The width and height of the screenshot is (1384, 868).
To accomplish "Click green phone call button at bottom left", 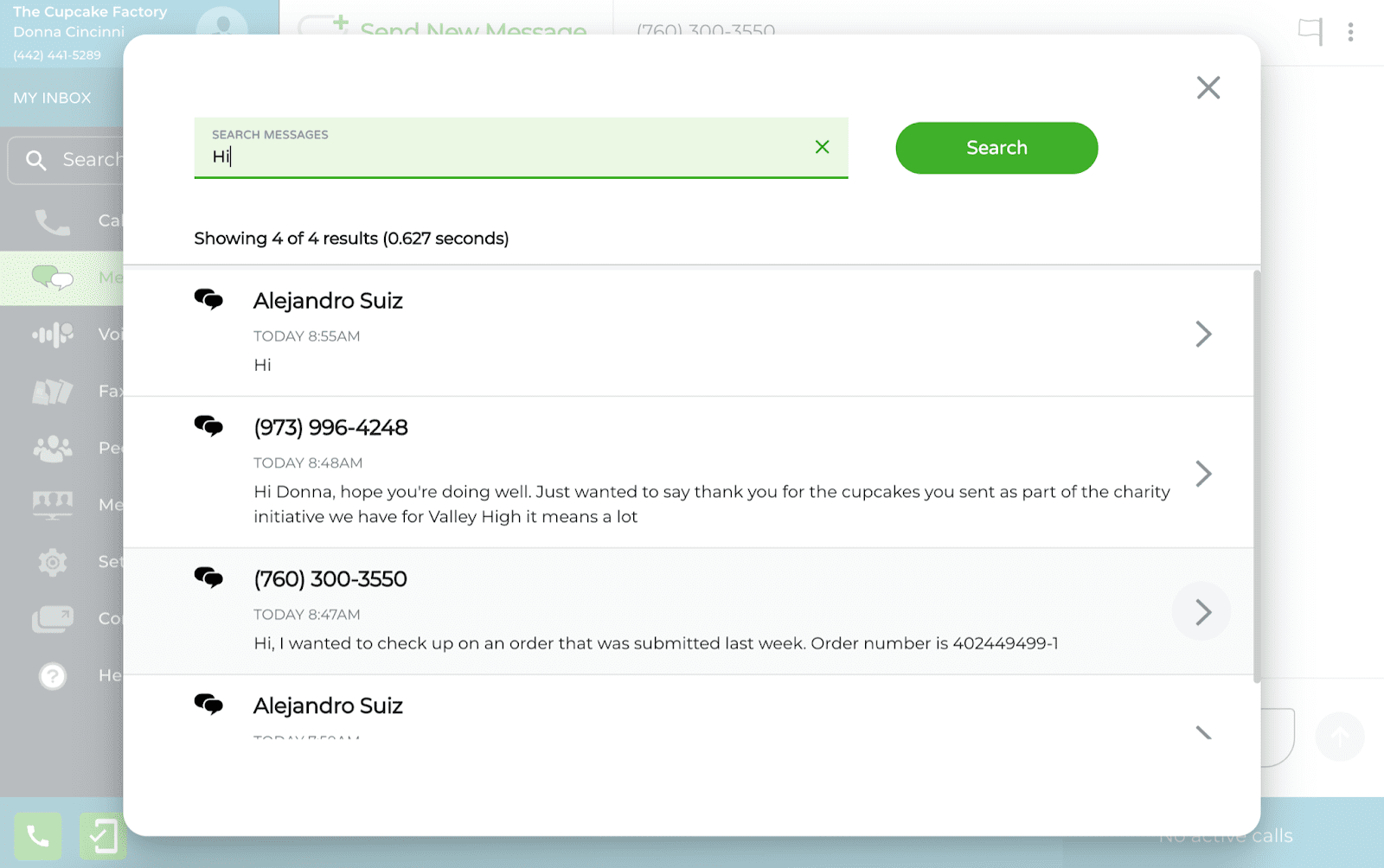I will (x=38, y=836).
